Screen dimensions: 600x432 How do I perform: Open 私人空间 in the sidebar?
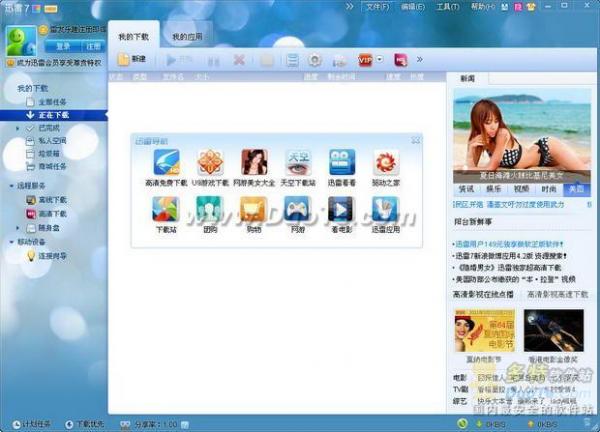(x=52, y=141)
